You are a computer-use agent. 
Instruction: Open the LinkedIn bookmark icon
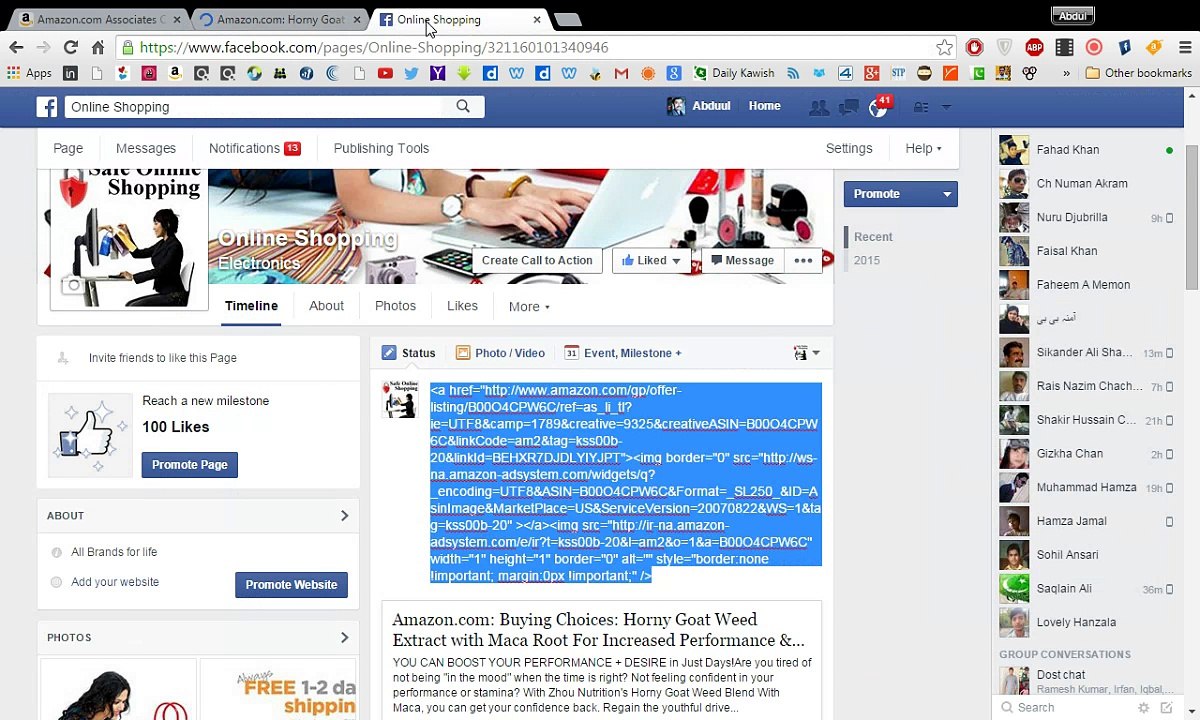(70, 73)
